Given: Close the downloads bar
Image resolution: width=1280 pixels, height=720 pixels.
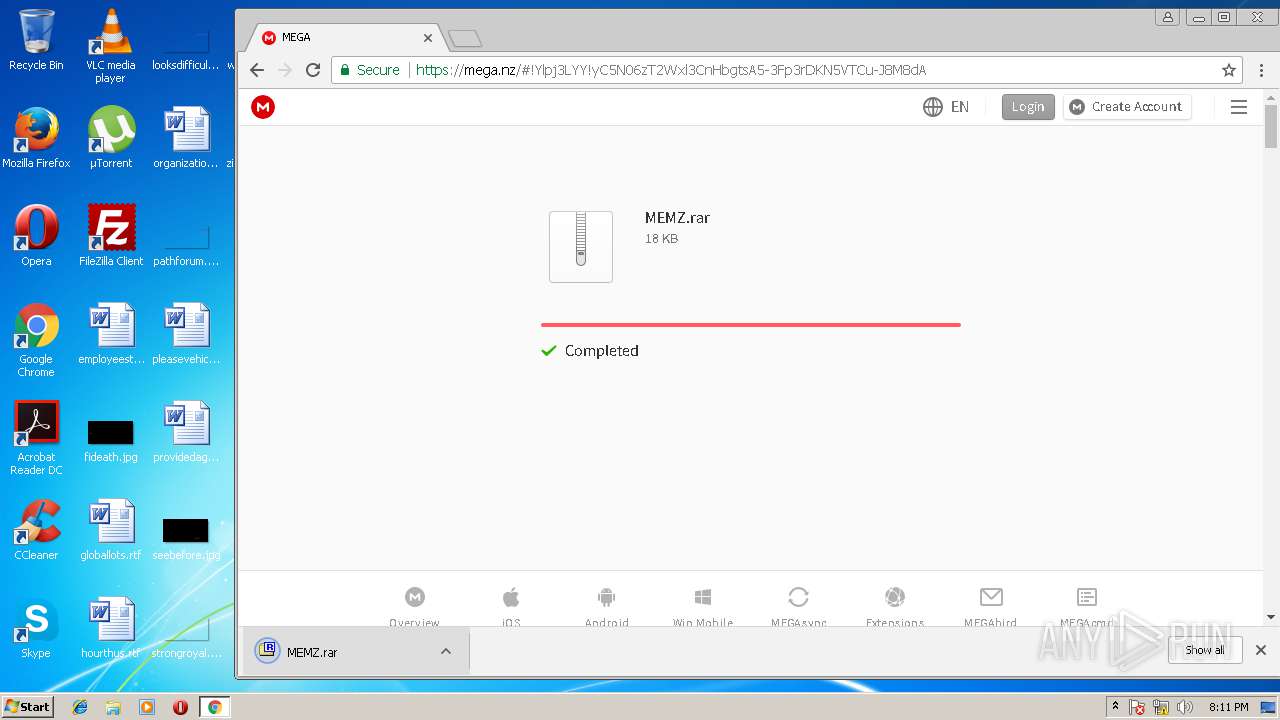Looking at the screenshot, I should [x=1261, y=650].
